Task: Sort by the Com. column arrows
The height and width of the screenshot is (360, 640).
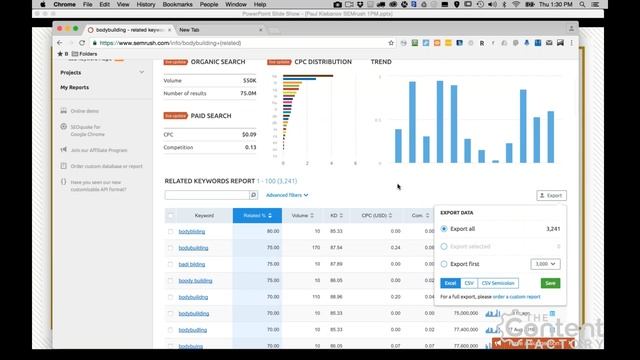Action: click(x=427, y=216)
